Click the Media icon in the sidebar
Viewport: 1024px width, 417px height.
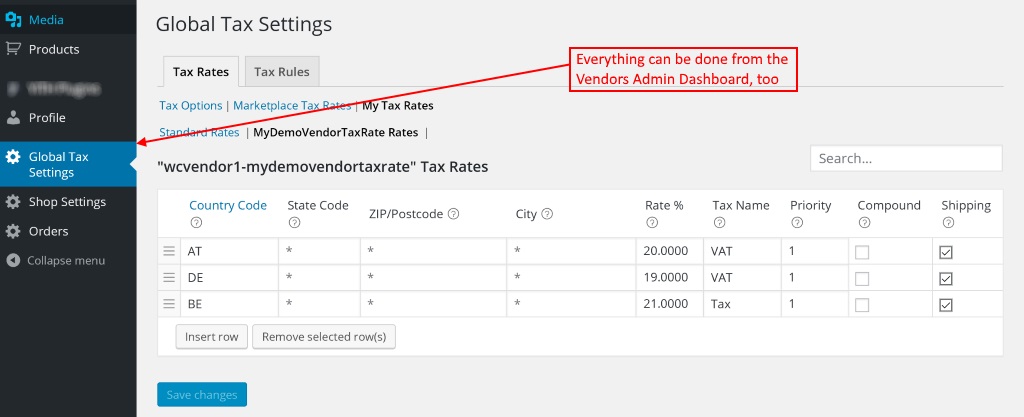(x=13, y=20)
